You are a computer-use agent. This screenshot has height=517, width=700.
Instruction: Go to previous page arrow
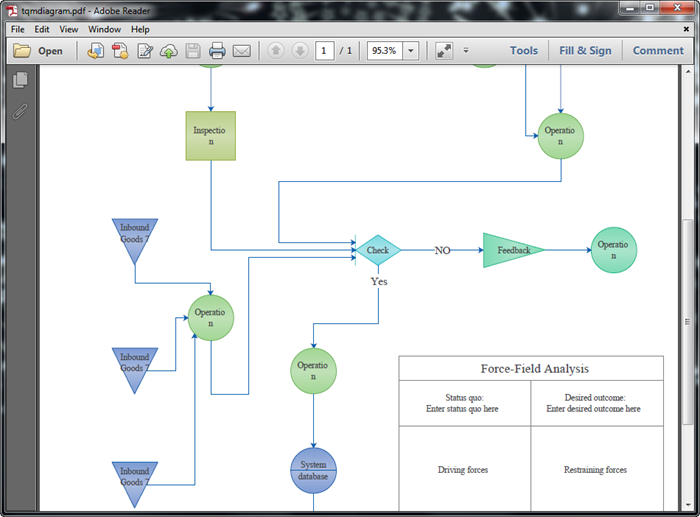coord(276,50)
